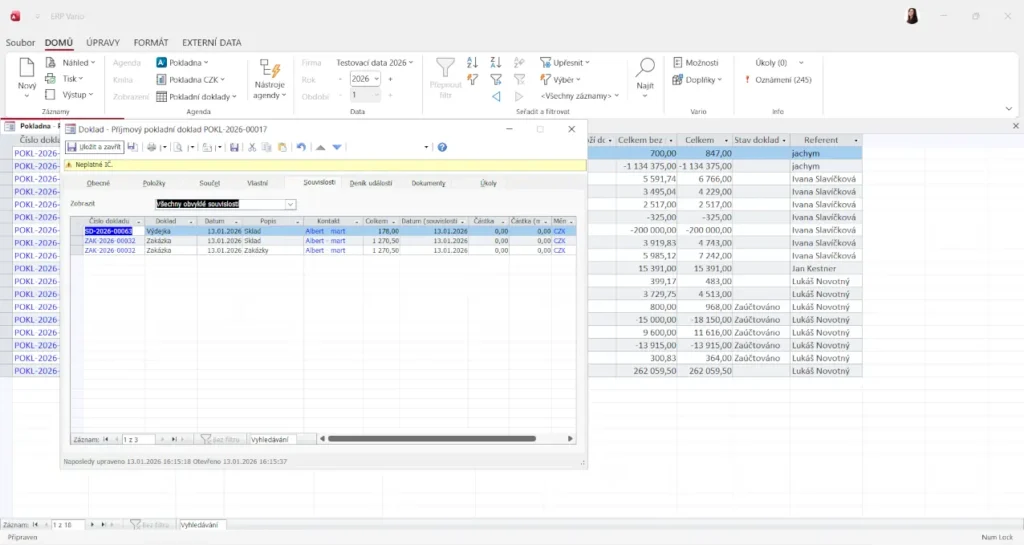This screenshot has width=1024, height=545.
Task: Switch to the Dokumenty tab in dialog
Action: pos(428,183)
